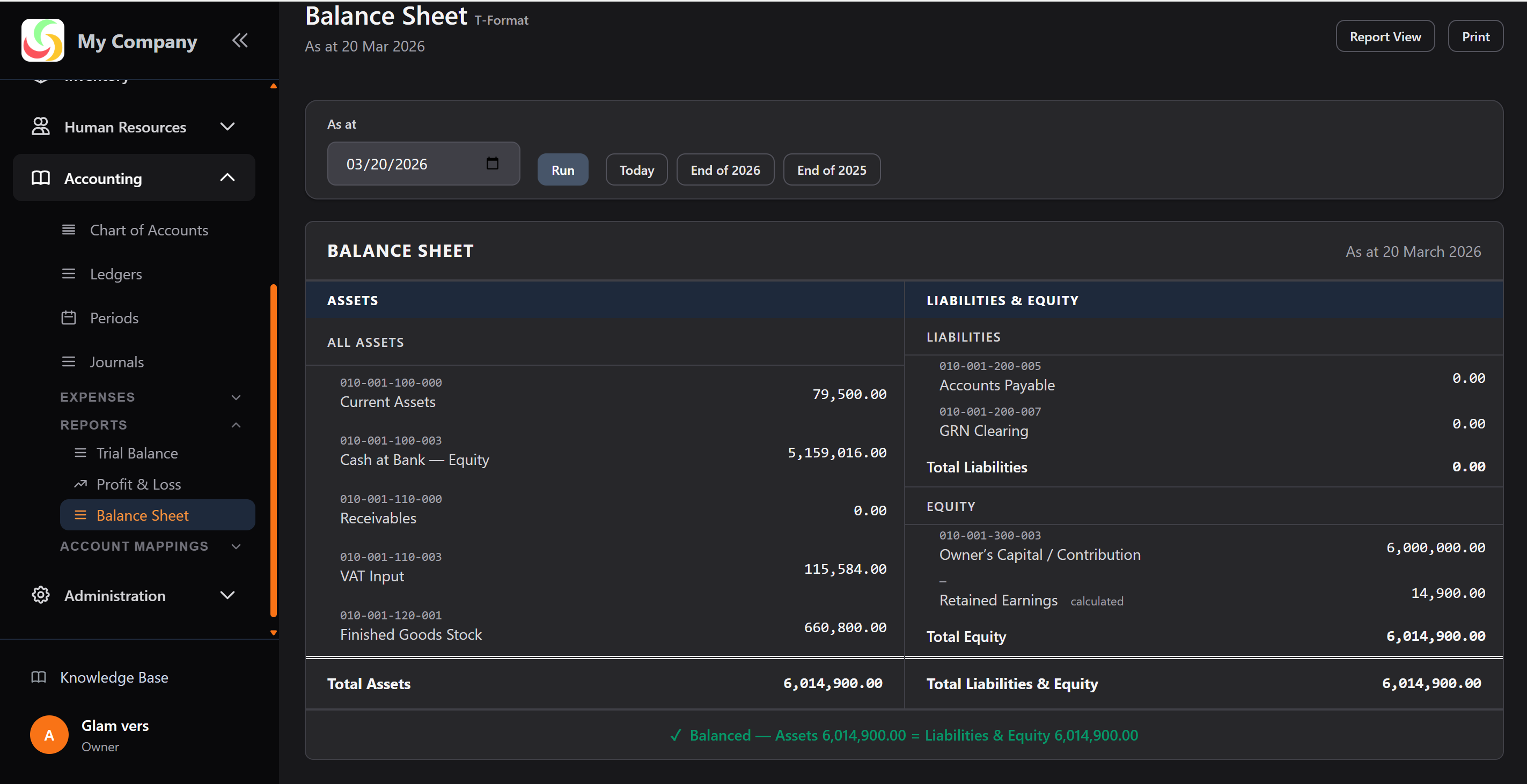Click the Knowledge Base book icon

click(39, 677)
